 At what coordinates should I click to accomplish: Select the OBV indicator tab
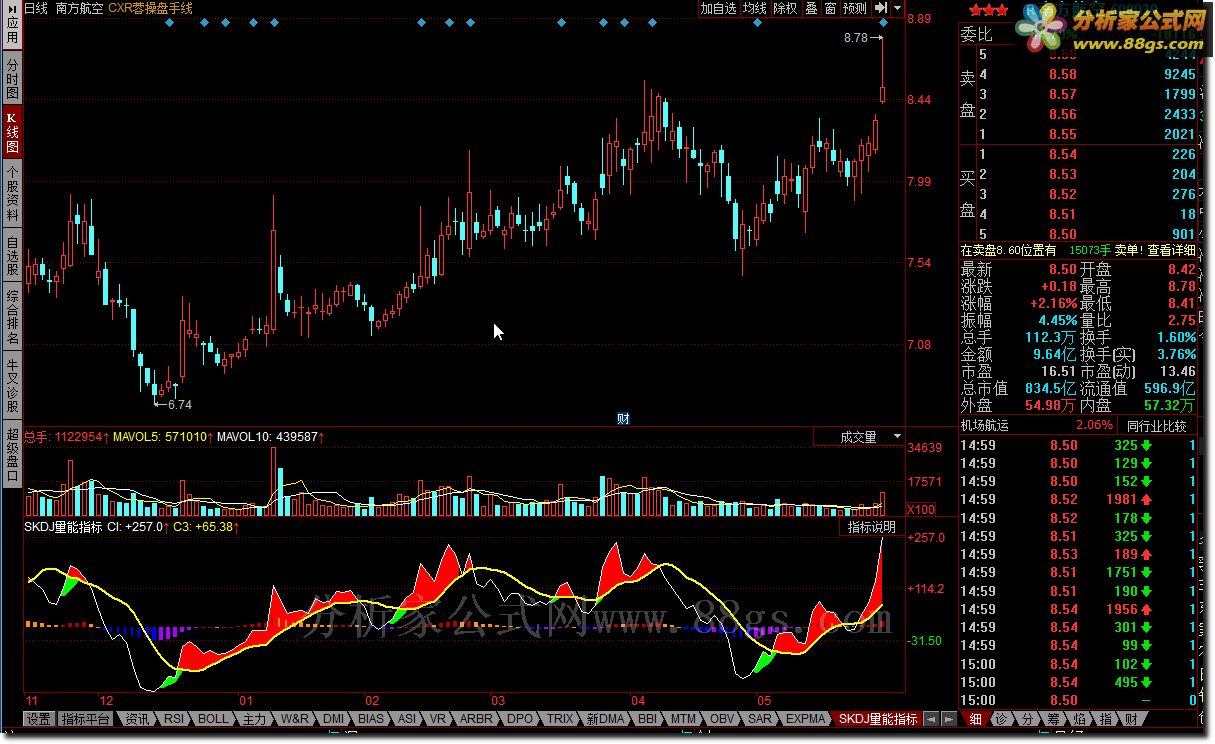[x=722, y=719]
